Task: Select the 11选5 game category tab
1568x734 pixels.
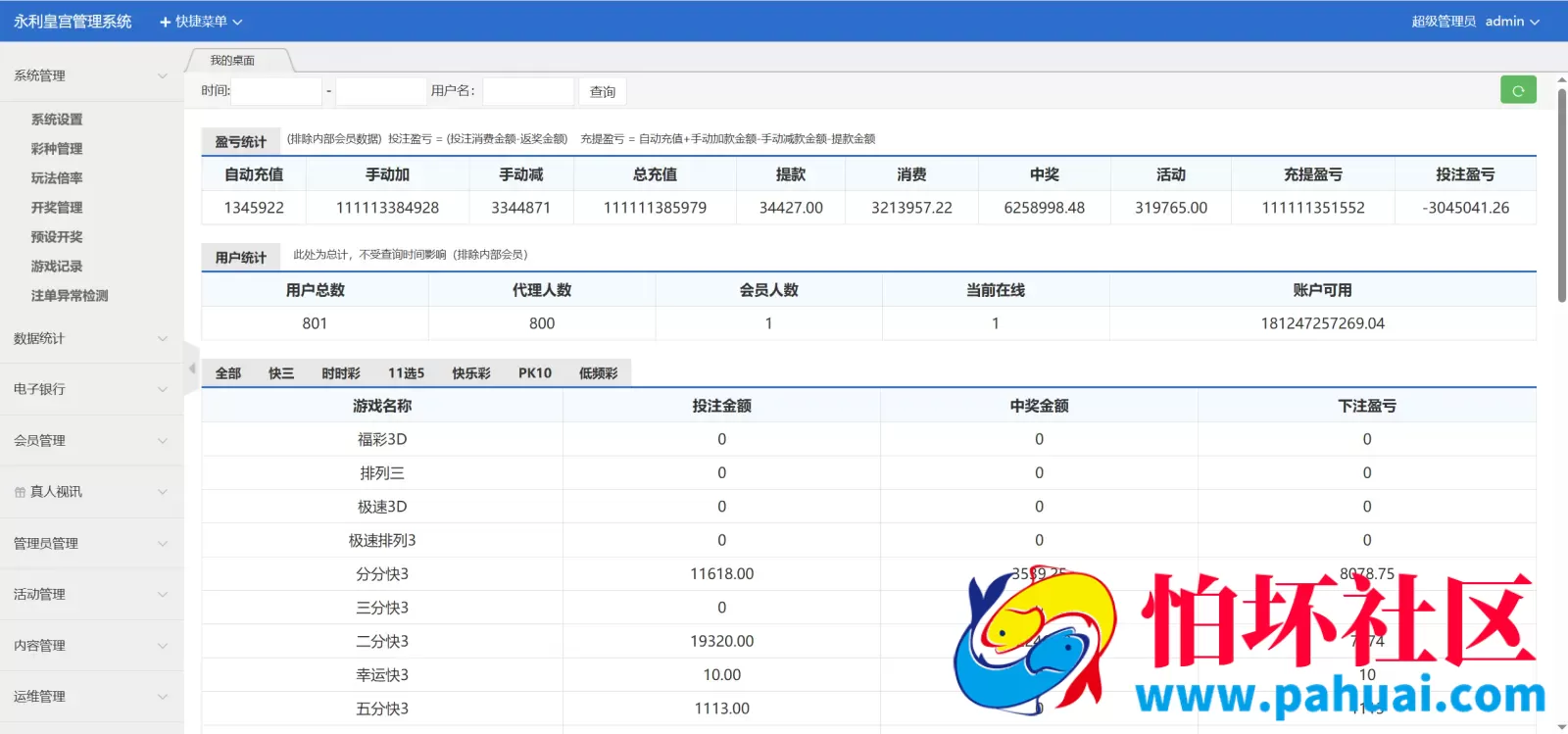Action: (x=406, y=373)
